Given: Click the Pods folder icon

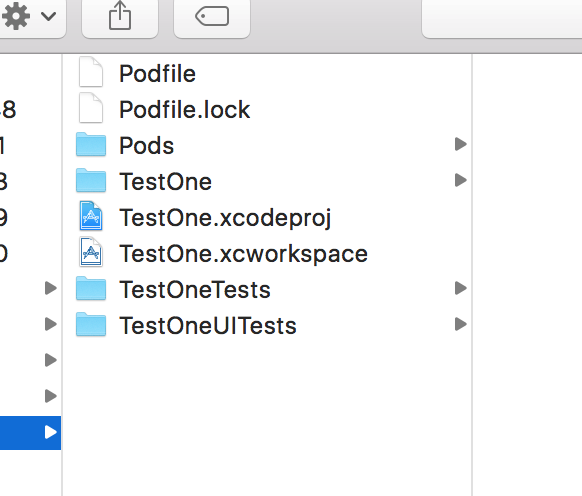Looking at the screenshot, I should coord(91,144).
